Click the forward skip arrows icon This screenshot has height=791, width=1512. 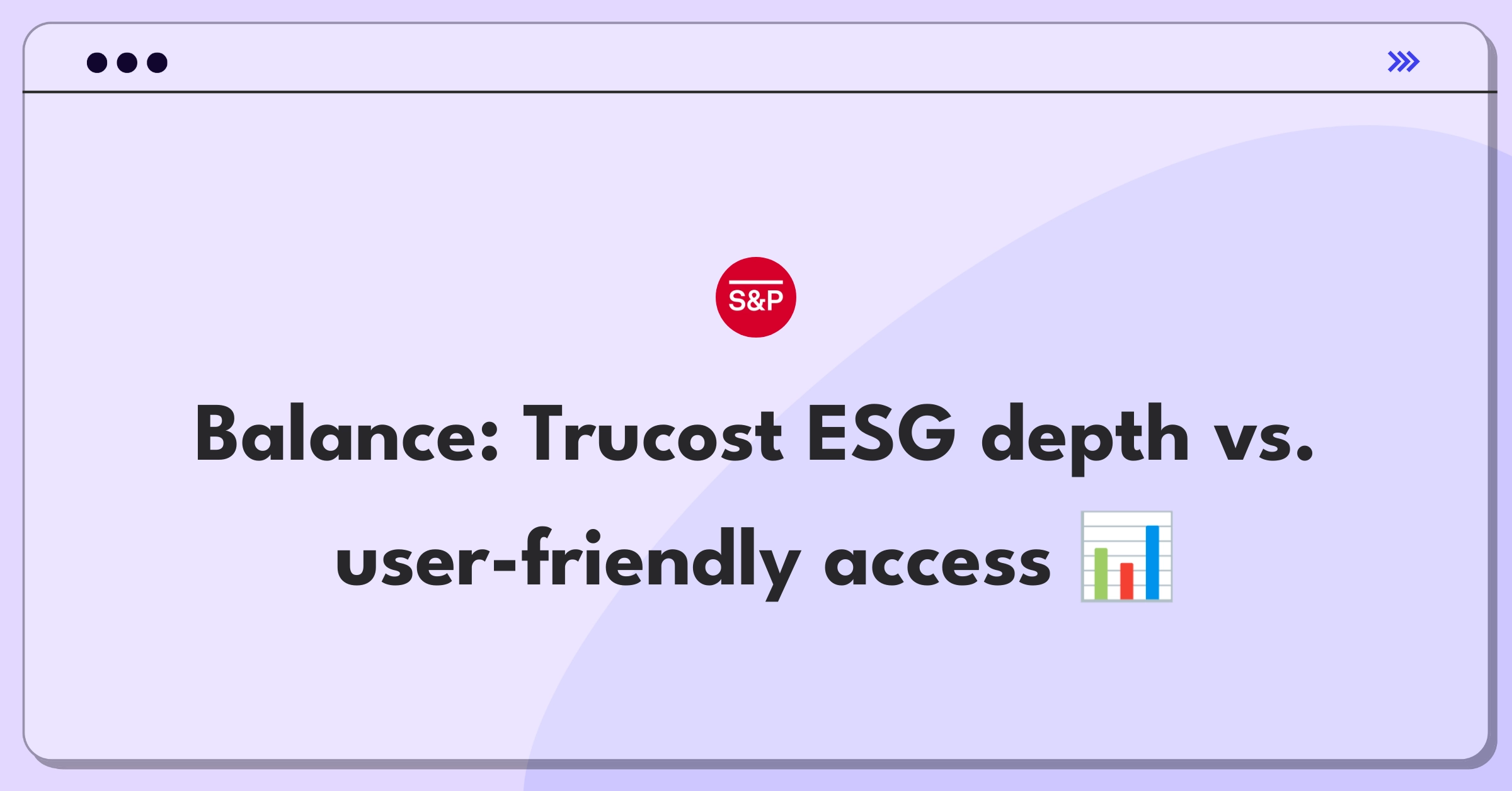[1404, 62]
